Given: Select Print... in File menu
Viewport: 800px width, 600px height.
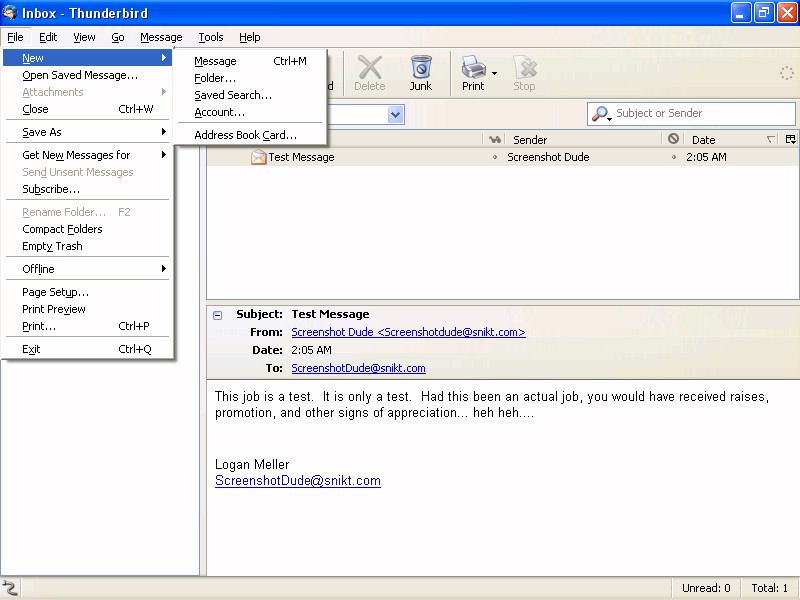Looking at the screenshot, I should [88, 326].
